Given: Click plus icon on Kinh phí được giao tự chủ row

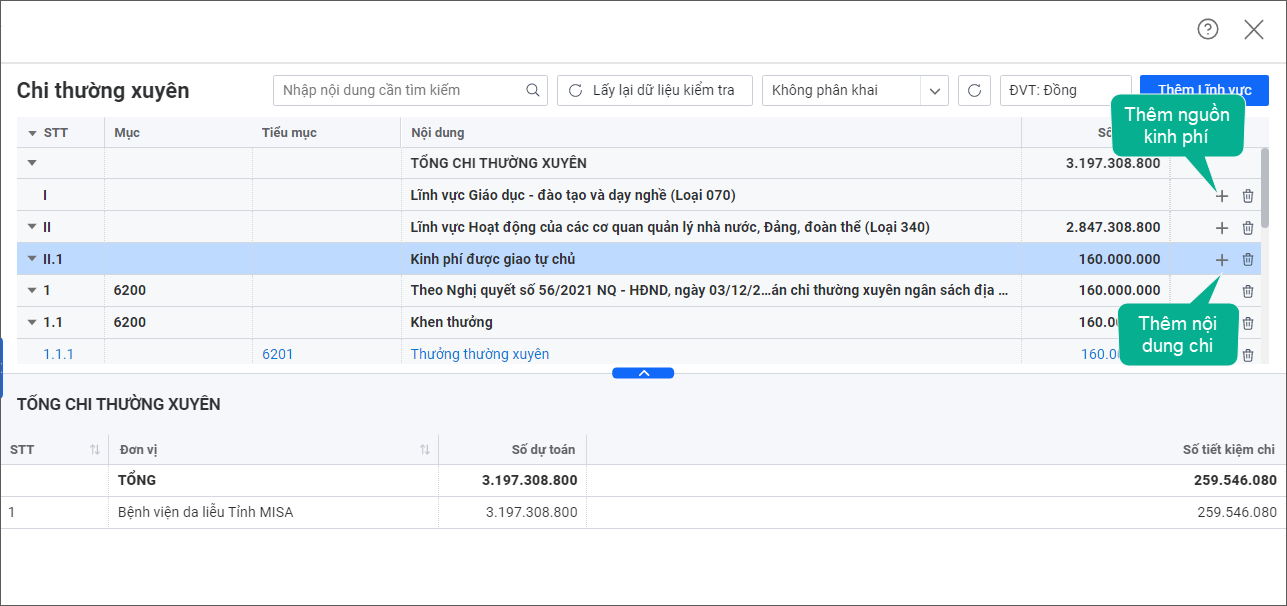Looking at the screenshot, I should (1221, 260).
